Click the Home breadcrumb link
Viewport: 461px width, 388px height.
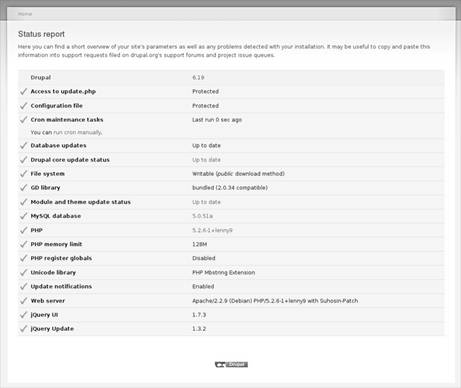[x=25, y=14]
